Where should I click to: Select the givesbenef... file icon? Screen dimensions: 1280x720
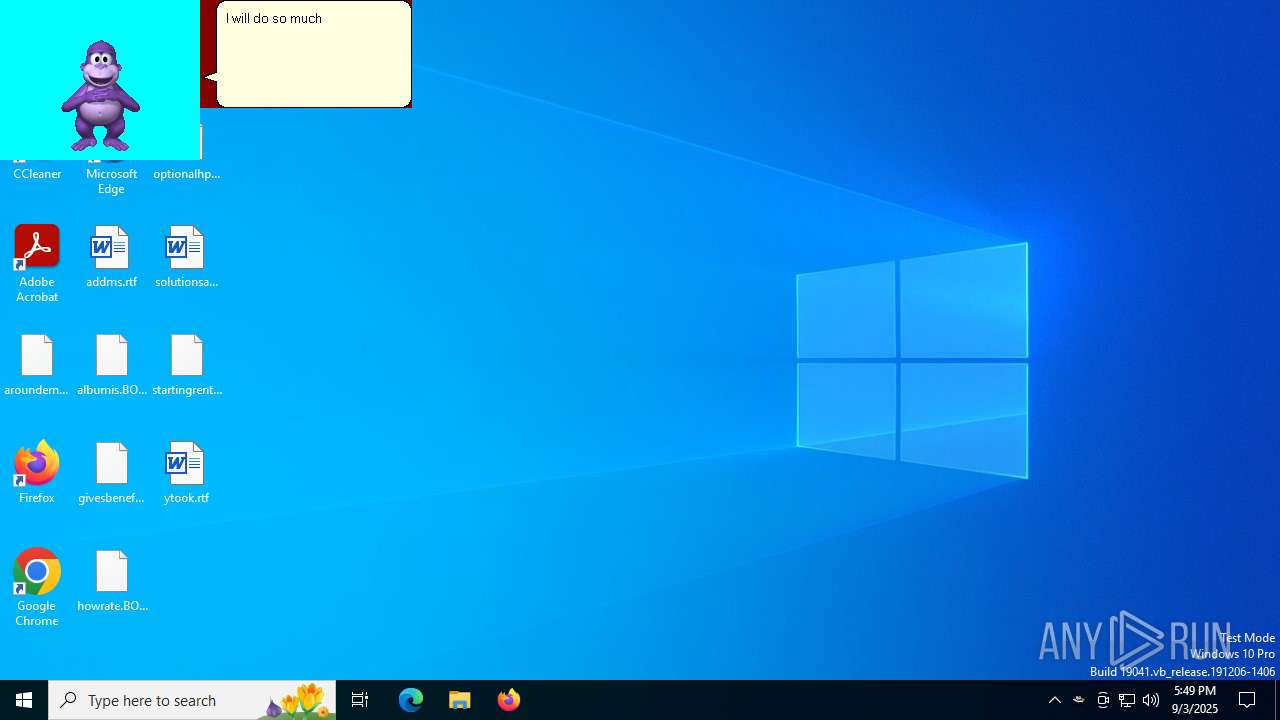(111, 473)
